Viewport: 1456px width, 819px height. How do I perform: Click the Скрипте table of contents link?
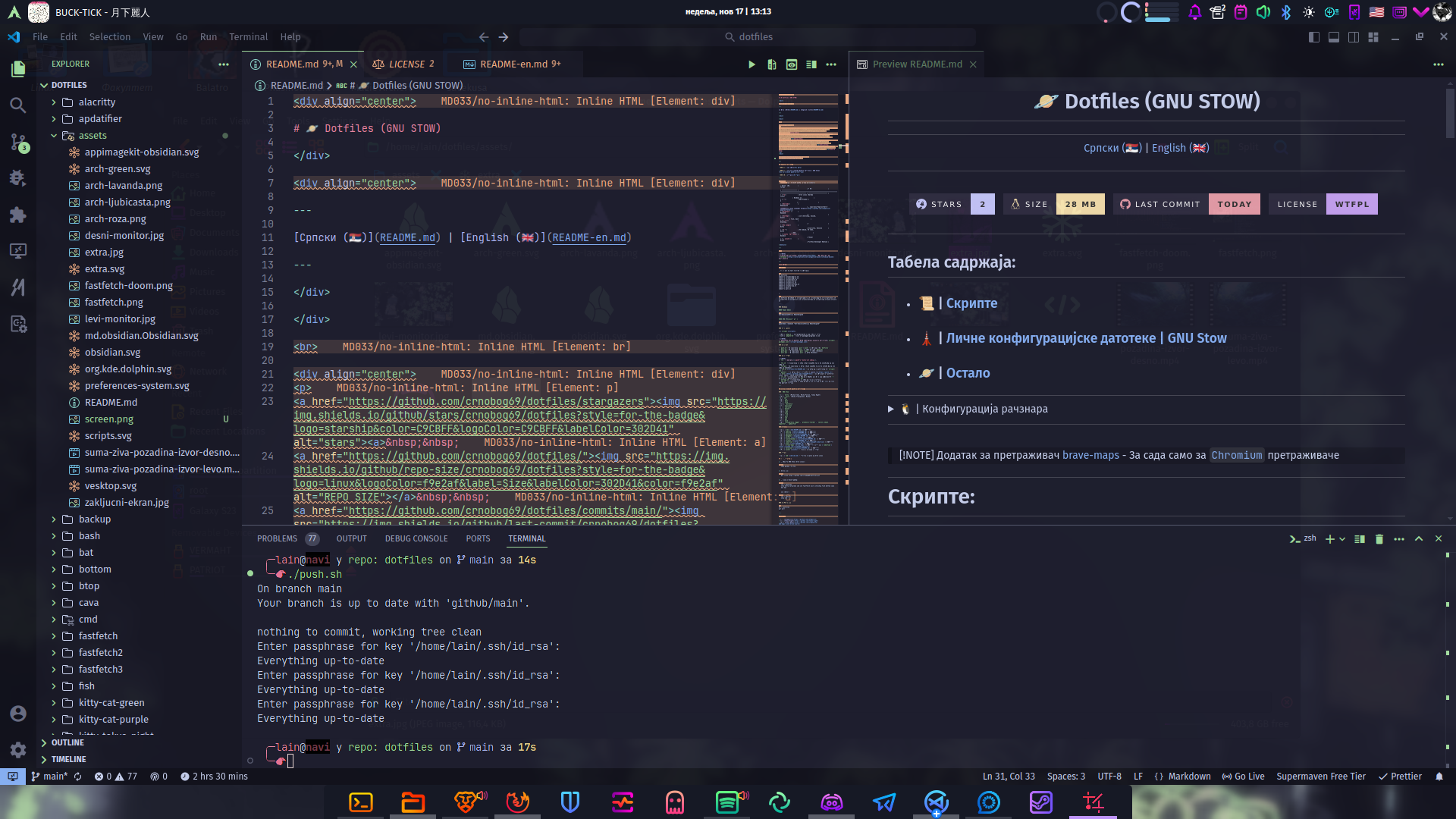pos(971,304)
